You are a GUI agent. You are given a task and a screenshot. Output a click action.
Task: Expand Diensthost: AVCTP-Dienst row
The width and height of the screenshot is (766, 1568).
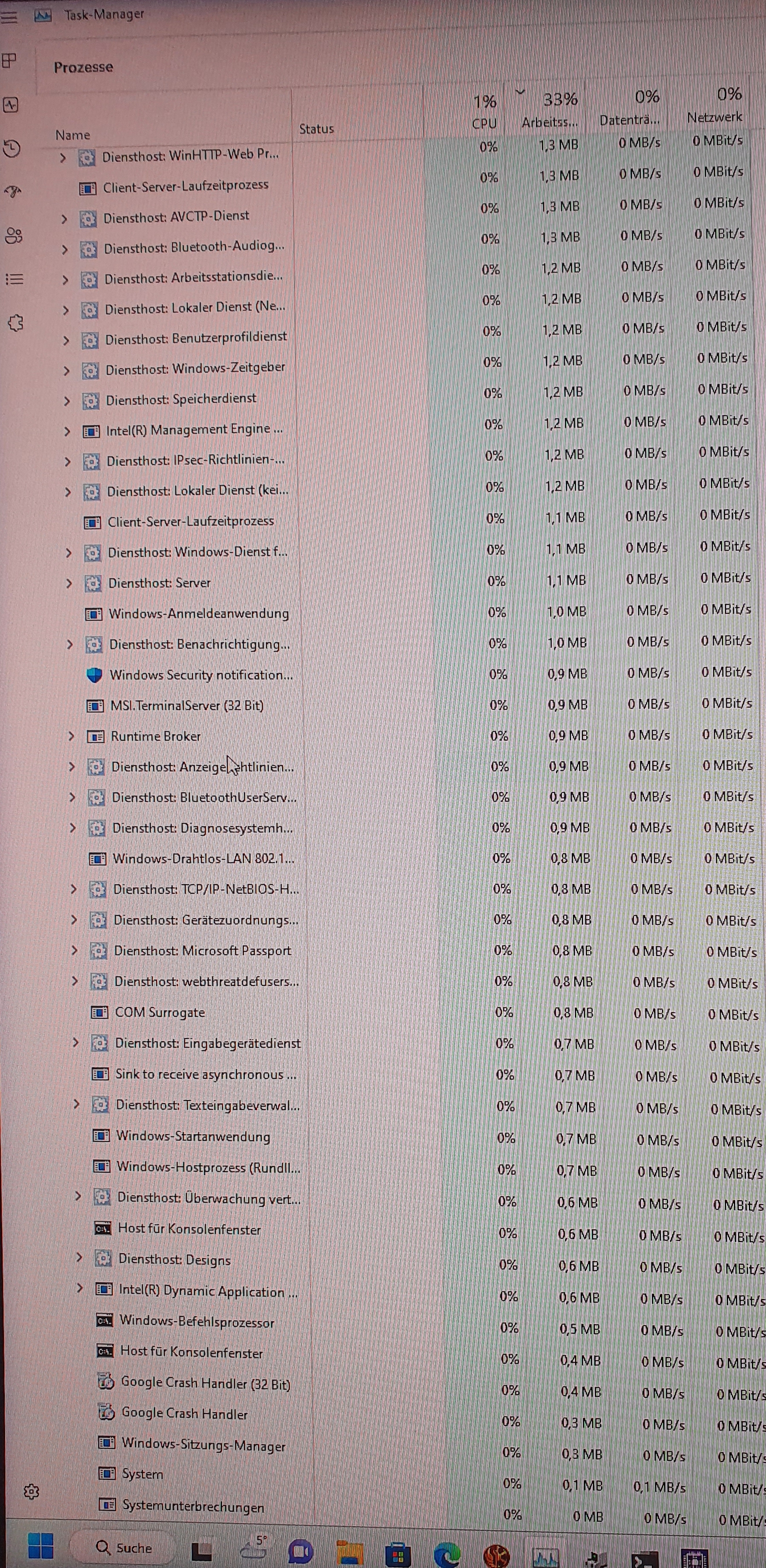(x=64, y=219)
